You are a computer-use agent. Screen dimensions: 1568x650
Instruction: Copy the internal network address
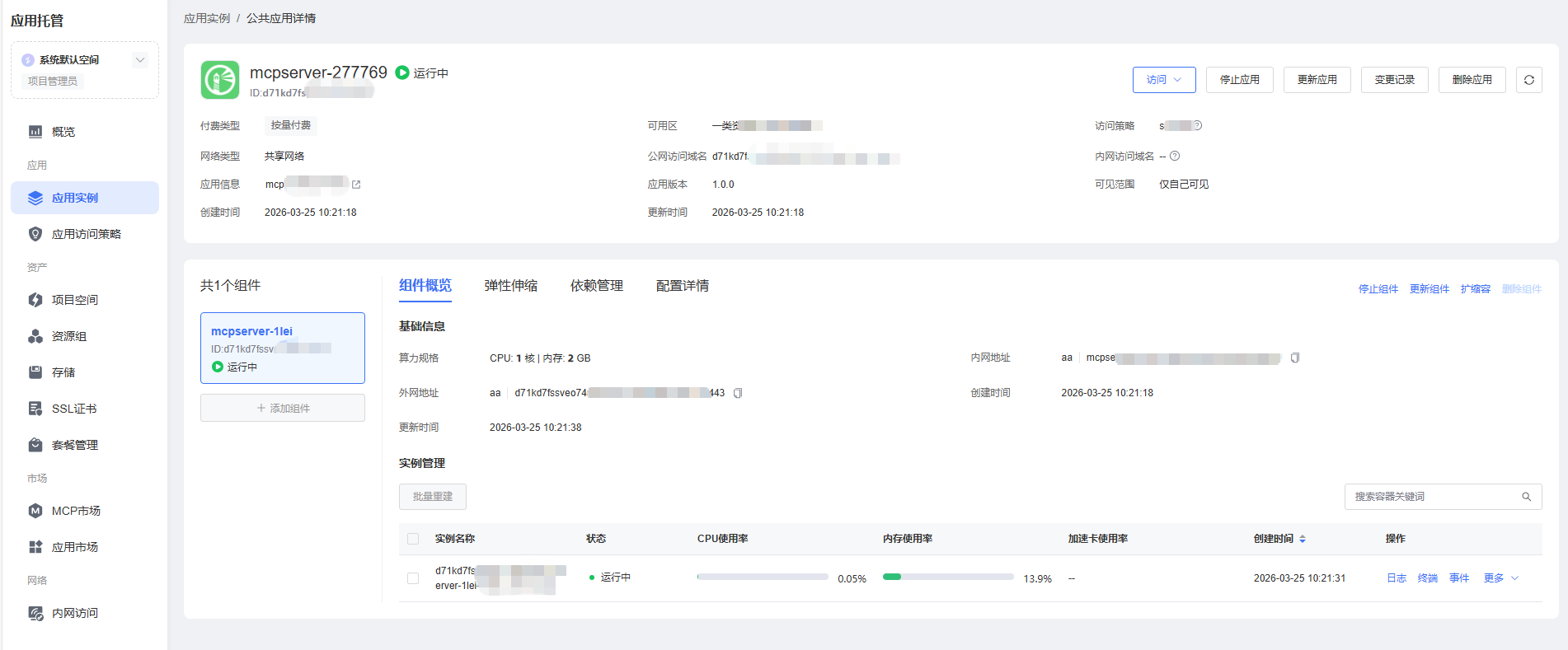click(1295, 358)
